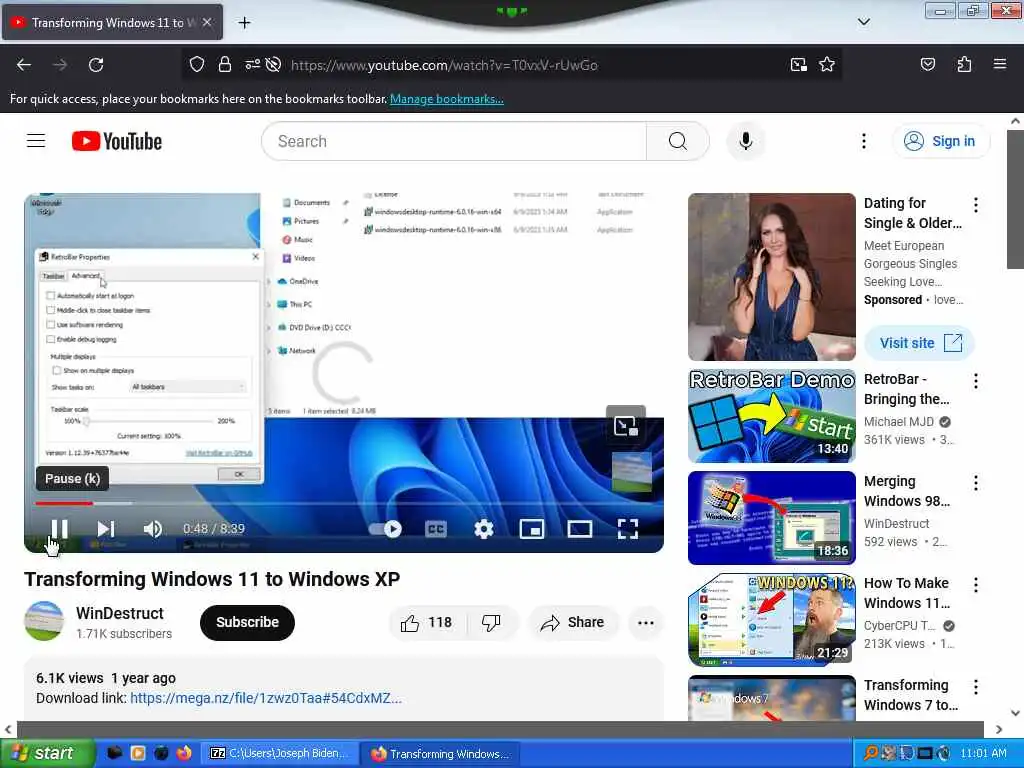Close the Transforming Windows 11 tab

(207, 22)
